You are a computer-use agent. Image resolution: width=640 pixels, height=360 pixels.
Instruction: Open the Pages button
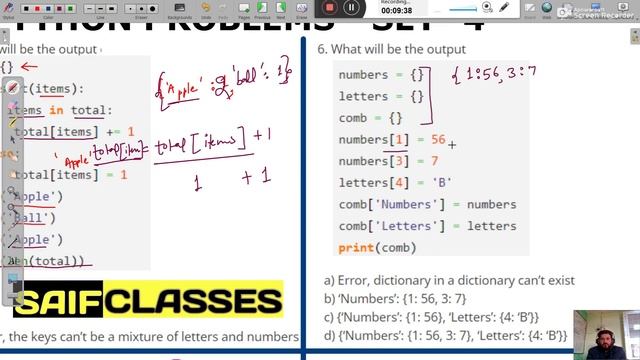(x=244, y=10)
